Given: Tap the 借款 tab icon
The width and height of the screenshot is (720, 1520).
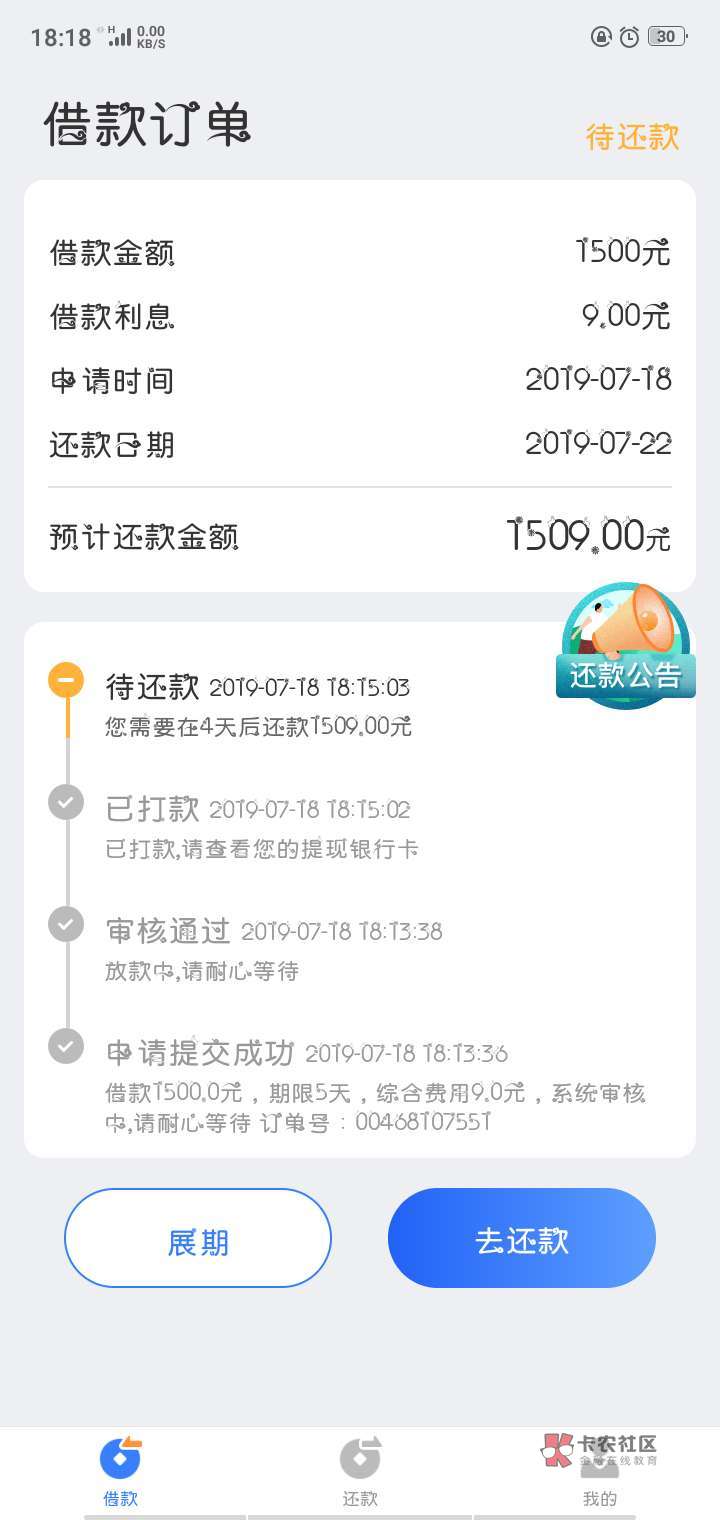Looking at the screenshot, I should tap(120, 1458).
